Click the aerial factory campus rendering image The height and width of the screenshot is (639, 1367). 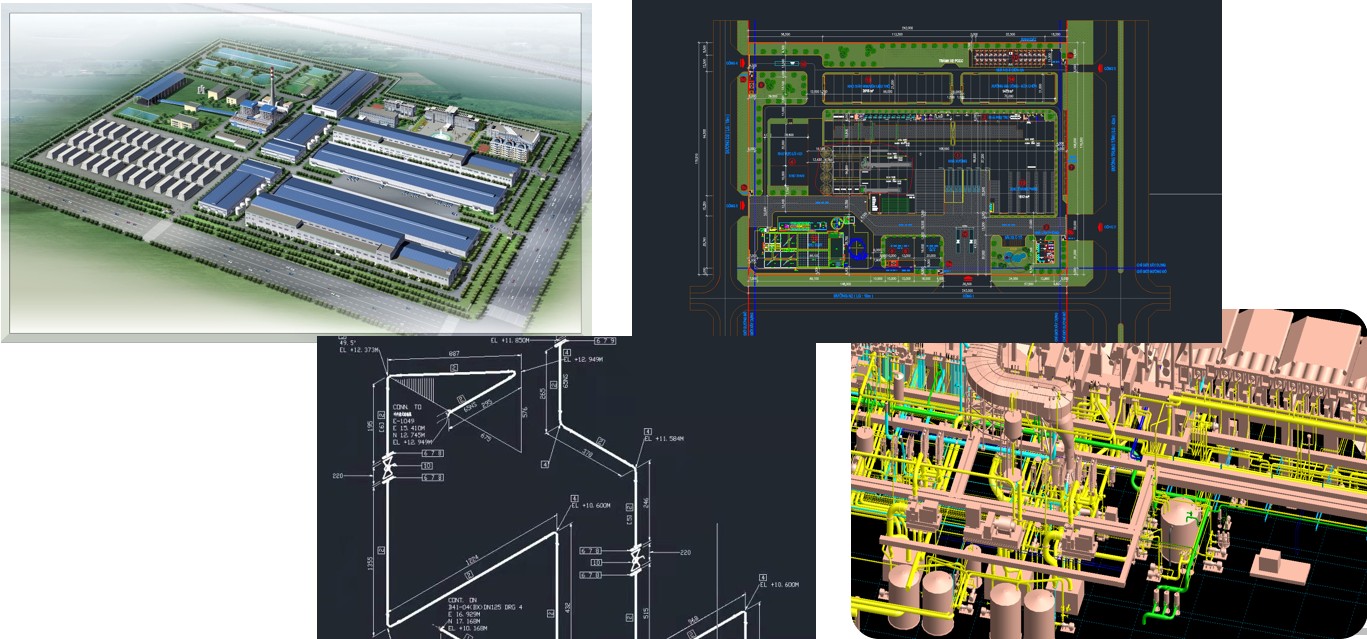coord(300,170)
